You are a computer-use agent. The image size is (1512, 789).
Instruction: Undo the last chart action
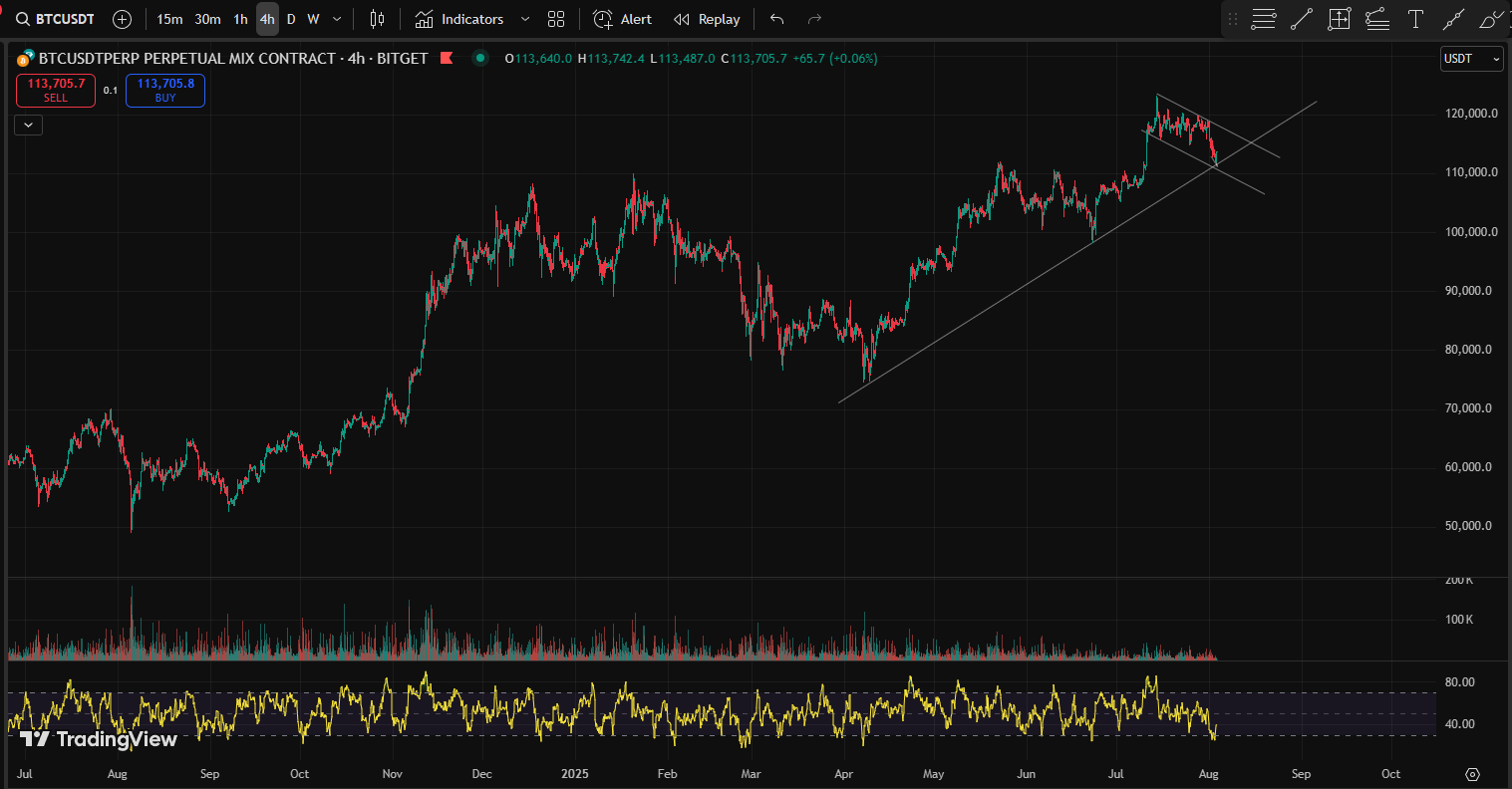pos(777,19)
